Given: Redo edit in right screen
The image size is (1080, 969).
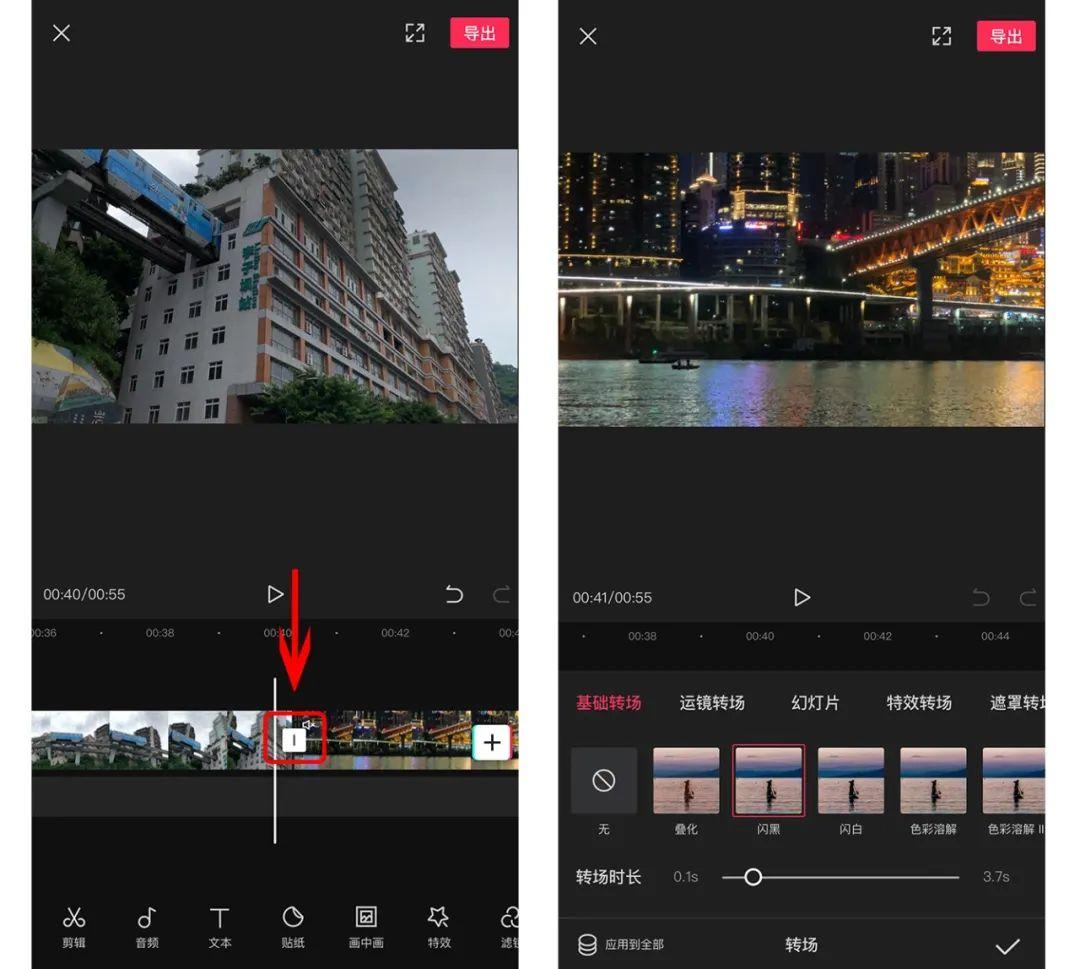Looking at the screenshot, I should coord(1028,597).
